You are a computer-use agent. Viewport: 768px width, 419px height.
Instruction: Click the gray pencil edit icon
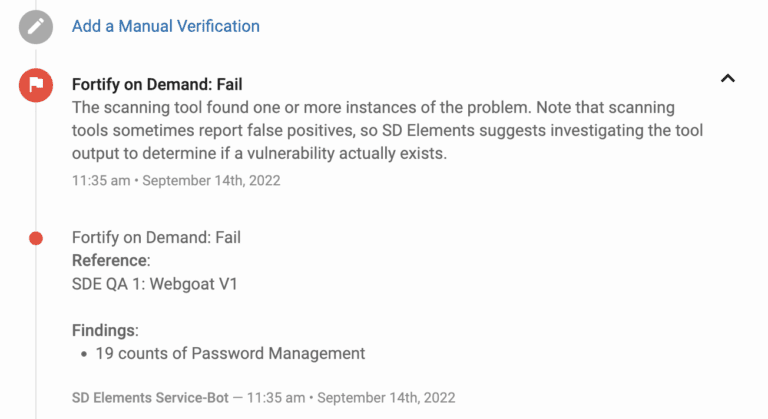[36, 27]
